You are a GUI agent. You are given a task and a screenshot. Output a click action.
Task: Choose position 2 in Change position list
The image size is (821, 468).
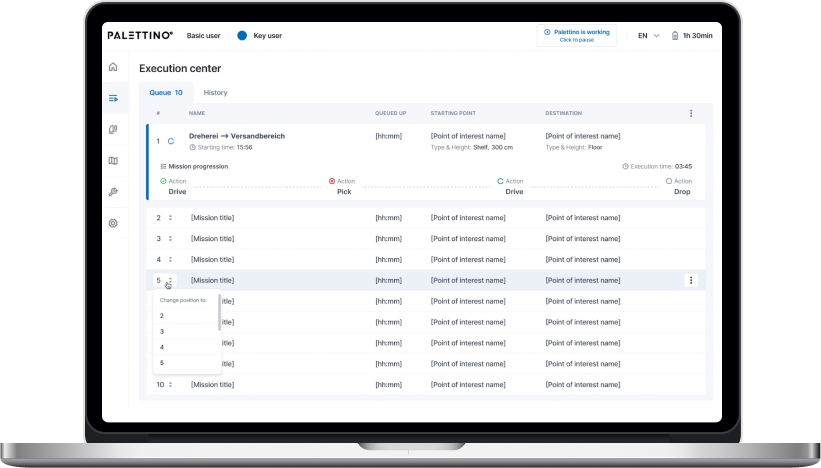click(x=185, y=316)
